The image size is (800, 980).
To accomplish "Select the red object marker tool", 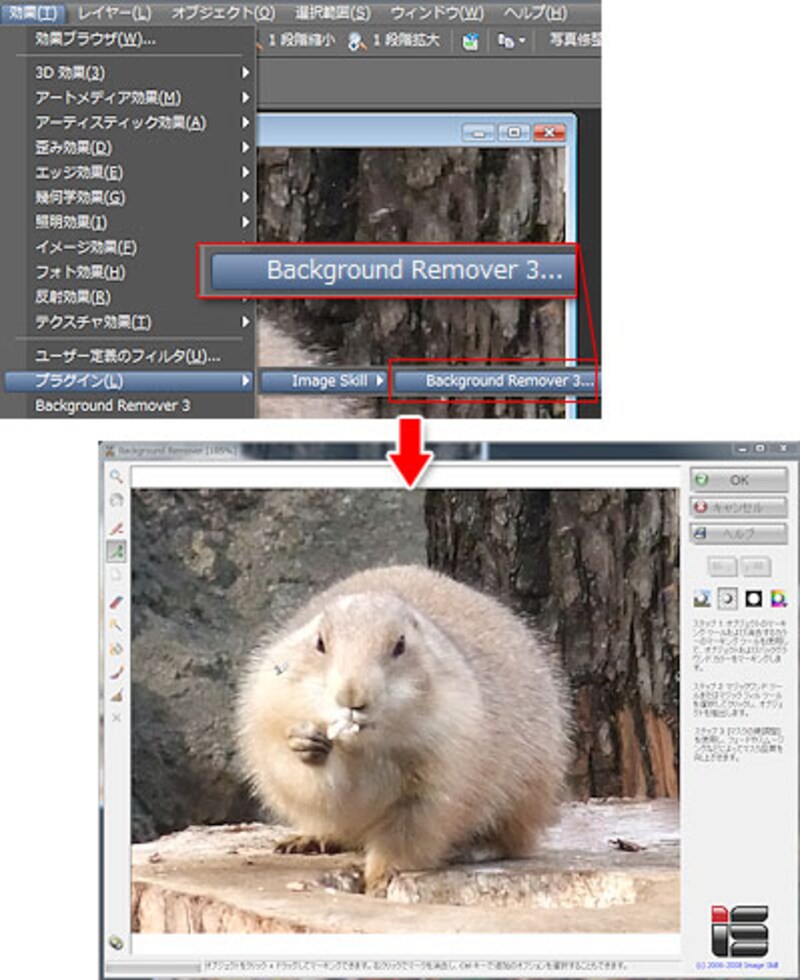I will (x=116, y=527).
